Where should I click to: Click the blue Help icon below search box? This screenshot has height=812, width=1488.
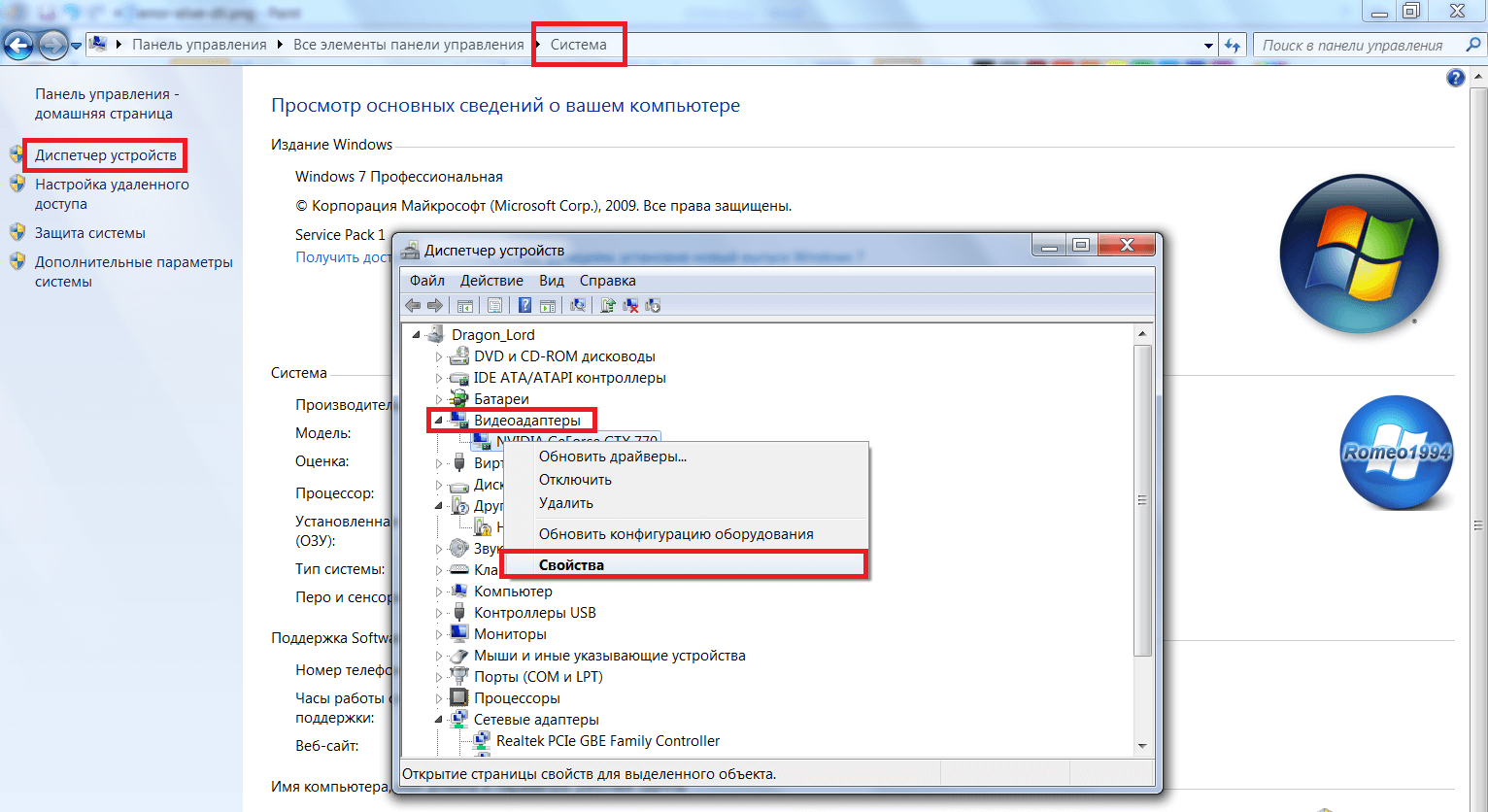pos(1455,78)
